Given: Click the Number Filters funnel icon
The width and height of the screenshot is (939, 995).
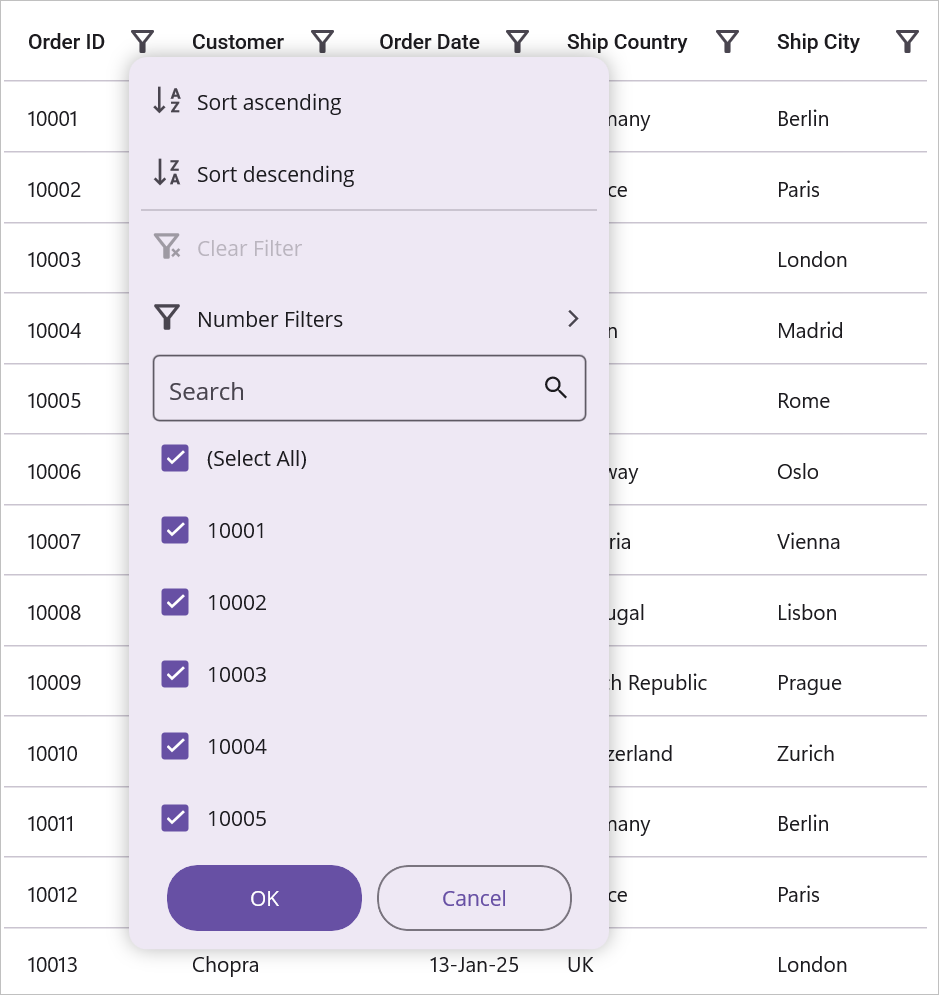Looking at the screenshot, I should tap(167, 318).
